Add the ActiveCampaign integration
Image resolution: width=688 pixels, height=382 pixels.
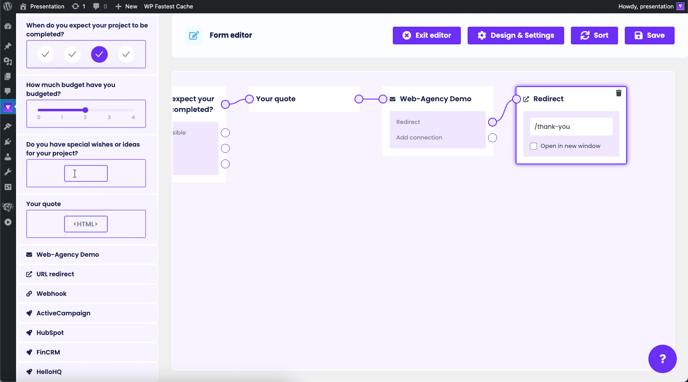tap(87, 313)
